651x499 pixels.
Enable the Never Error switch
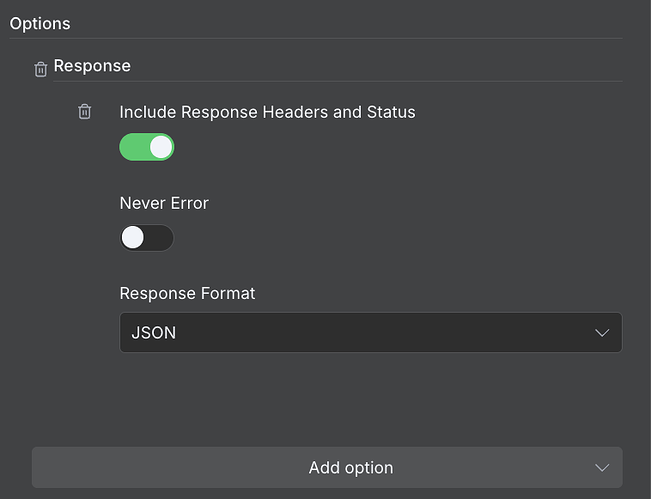click(x=147, y=238)
